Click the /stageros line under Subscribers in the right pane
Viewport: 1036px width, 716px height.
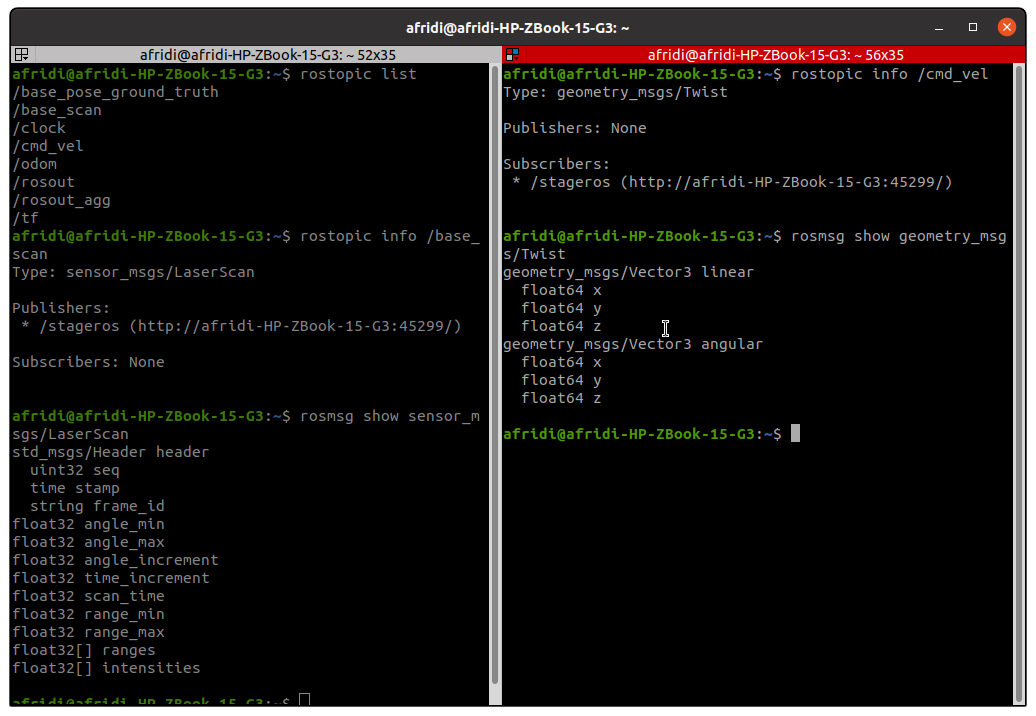731,182
